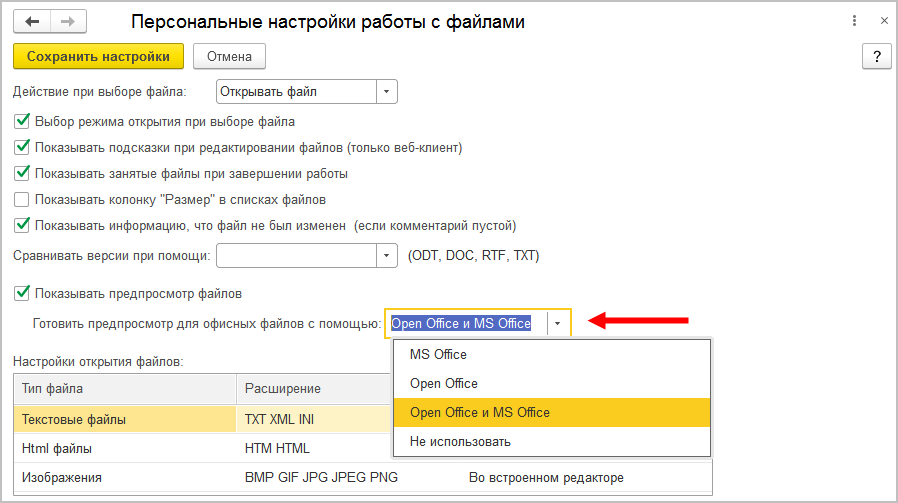Enable the "Показывать колонку Размер" checkbox

click(22, 199)
